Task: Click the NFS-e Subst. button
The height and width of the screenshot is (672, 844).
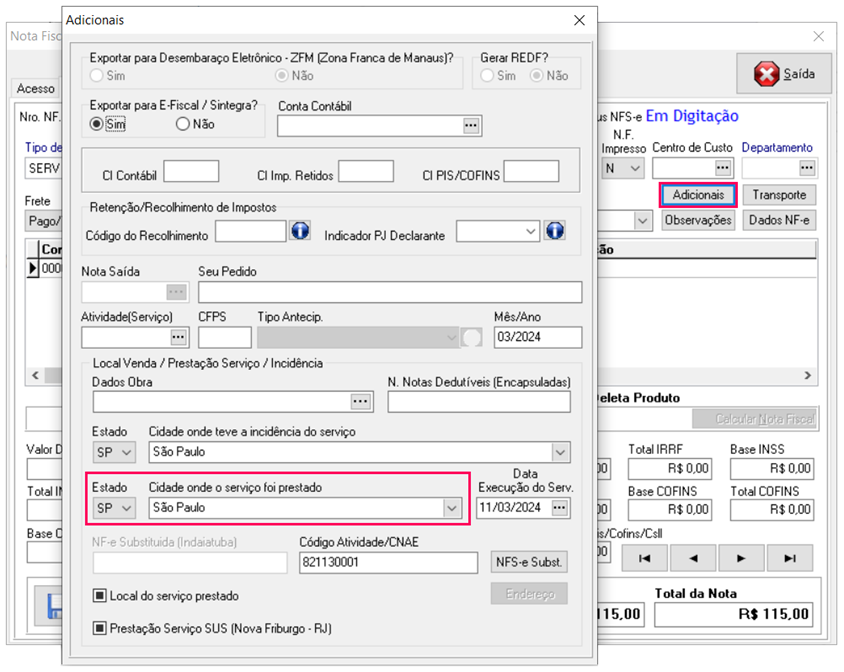Action: [529, 562]
